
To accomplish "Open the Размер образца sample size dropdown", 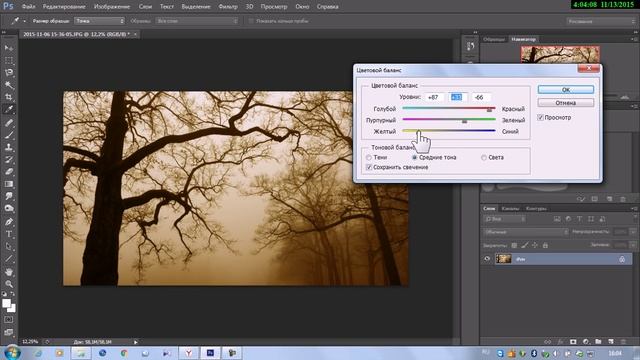I will pos(100,21).
